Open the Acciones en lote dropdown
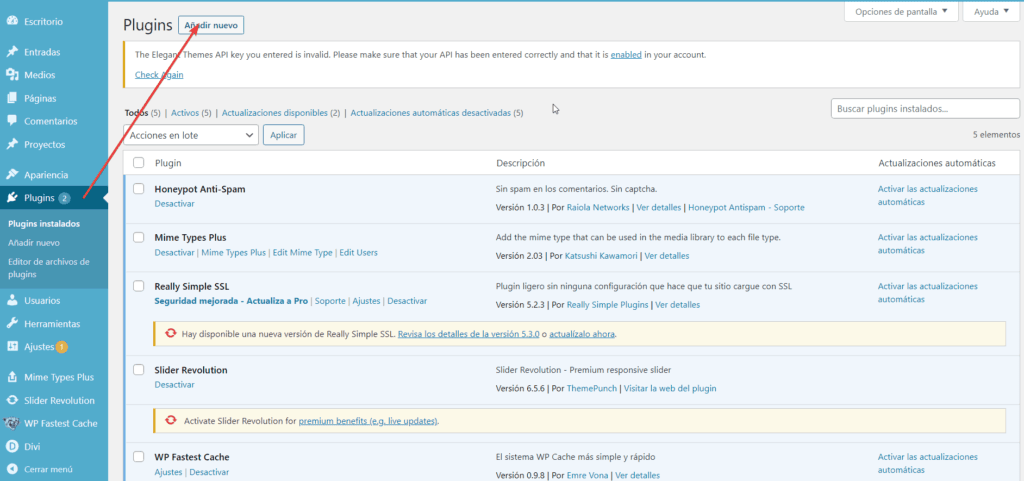Viewport: 1024px width, 481px height. point(191,135)
